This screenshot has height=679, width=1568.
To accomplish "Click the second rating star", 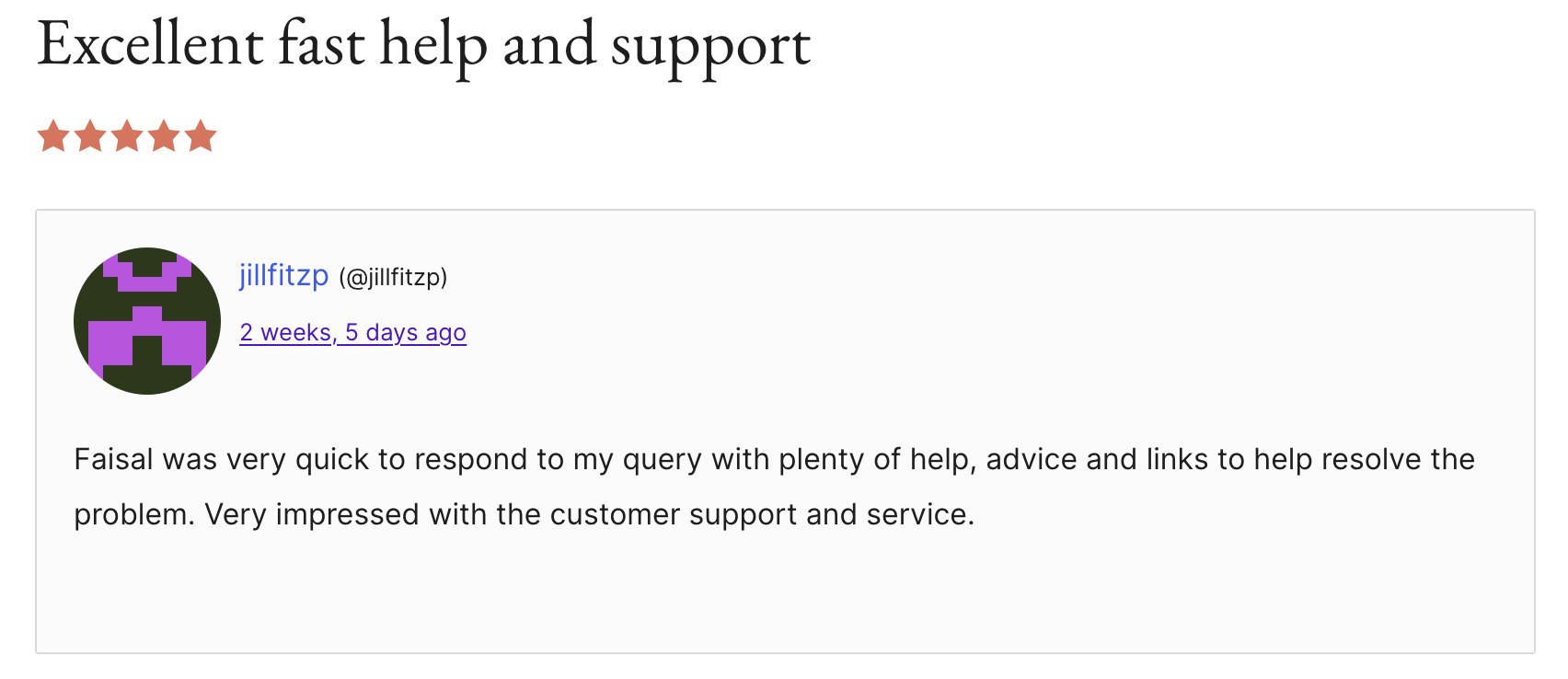I will pyautogui.click(x=90, y=136).
